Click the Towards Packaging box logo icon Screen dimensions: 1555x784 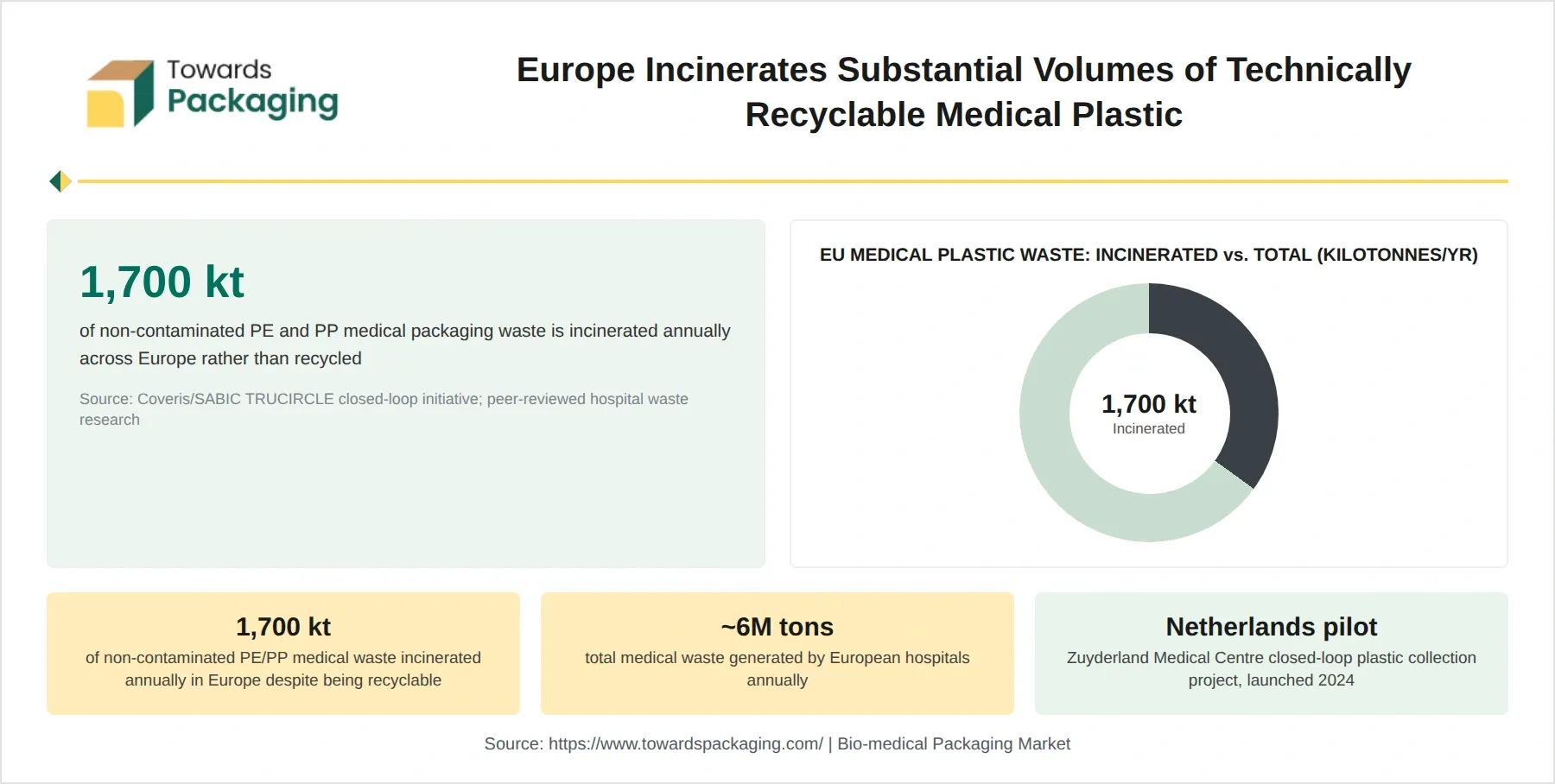click(x=120, y=93)
